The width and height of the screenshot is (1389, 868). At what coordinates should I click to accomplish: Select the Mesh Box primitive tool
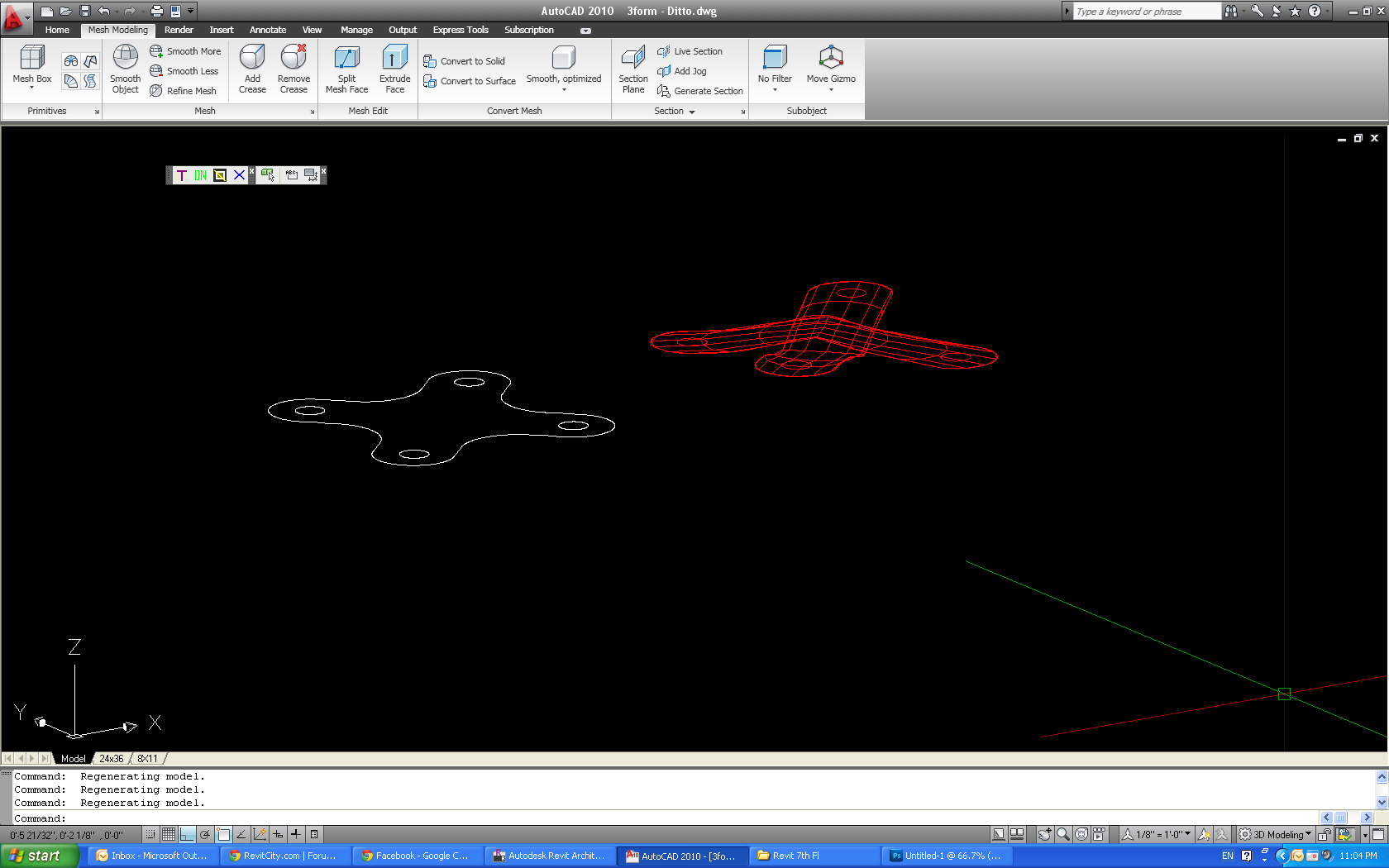31,64
